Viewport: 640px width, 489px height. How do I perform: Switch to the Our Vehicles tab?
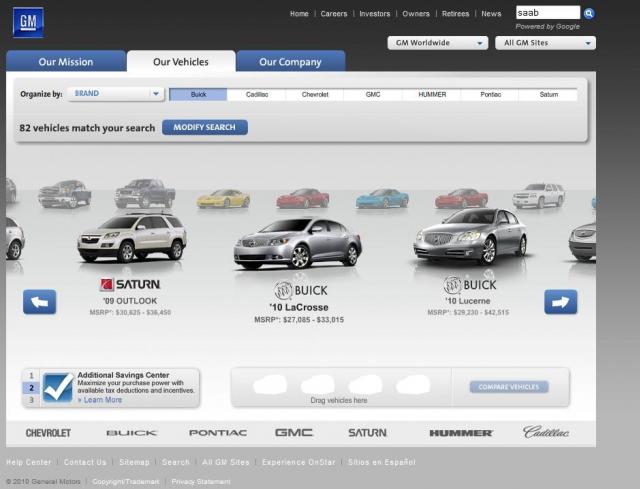pos(181,62)
